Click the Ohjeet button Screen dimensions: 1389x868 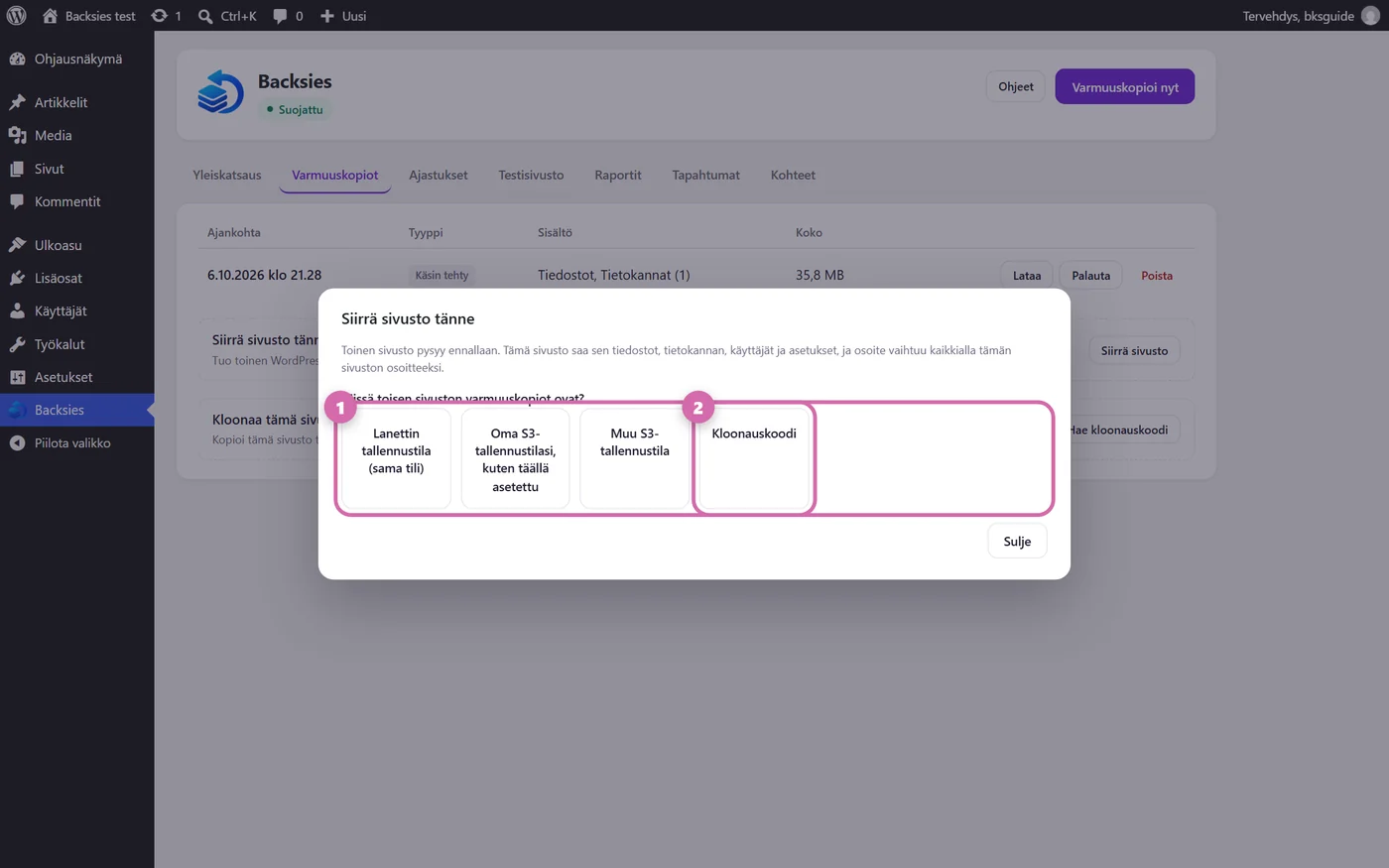click(1015, 86)
